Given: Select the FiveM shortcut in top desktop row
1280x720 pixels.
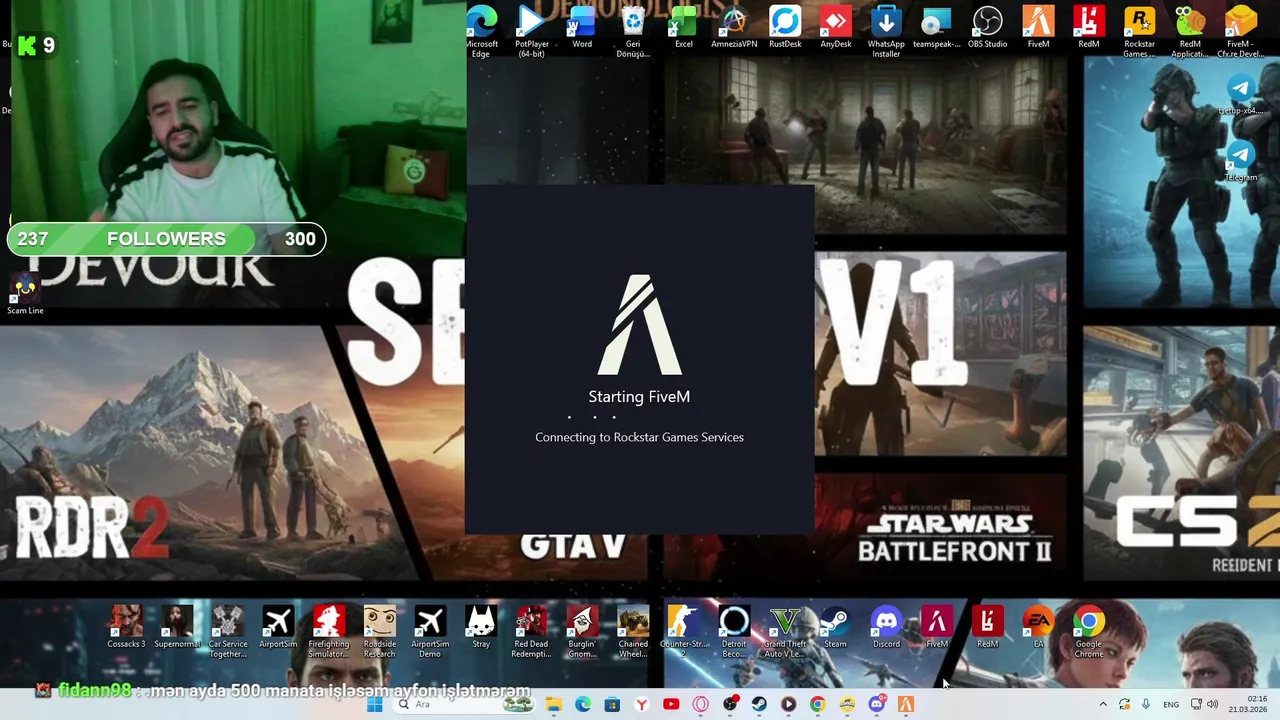Looking at the screenshot, I should point(1038,27).
